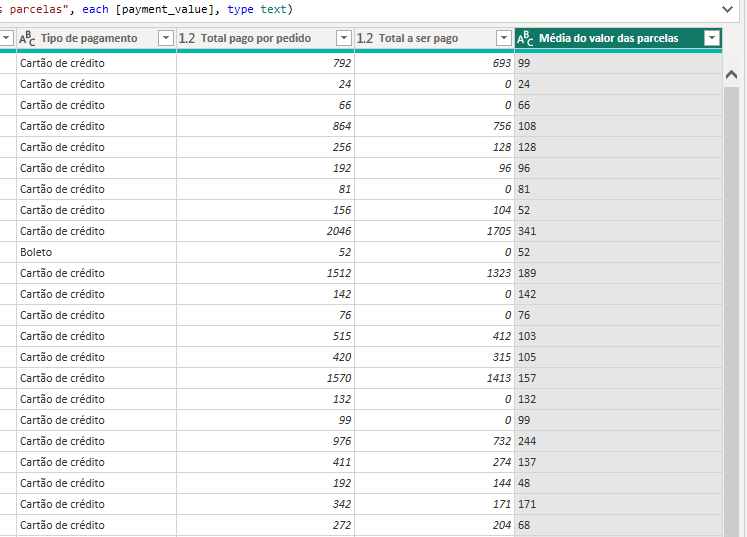The image size is (747, 537).
Task: Select the cell with value 108
Action: point(618,126)
